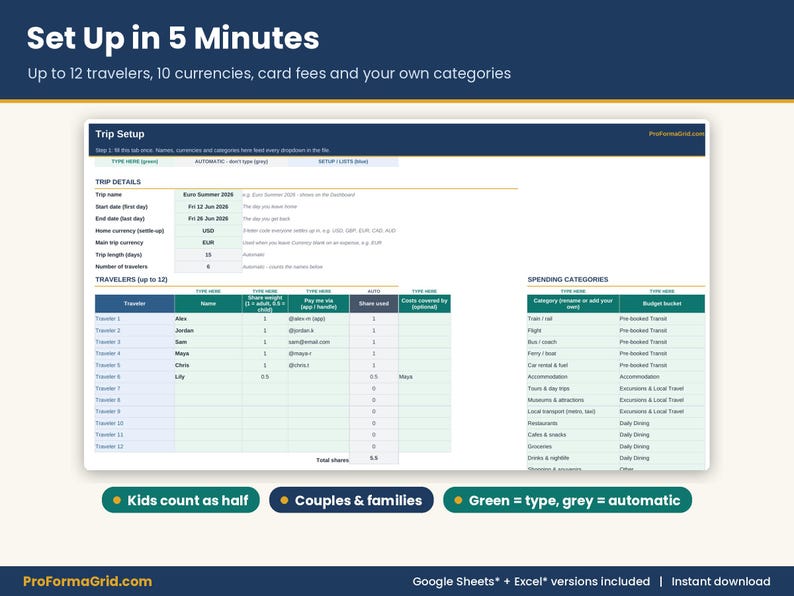Click the "Green = type, grey = automatic" pill

click(x=567, y=500)
